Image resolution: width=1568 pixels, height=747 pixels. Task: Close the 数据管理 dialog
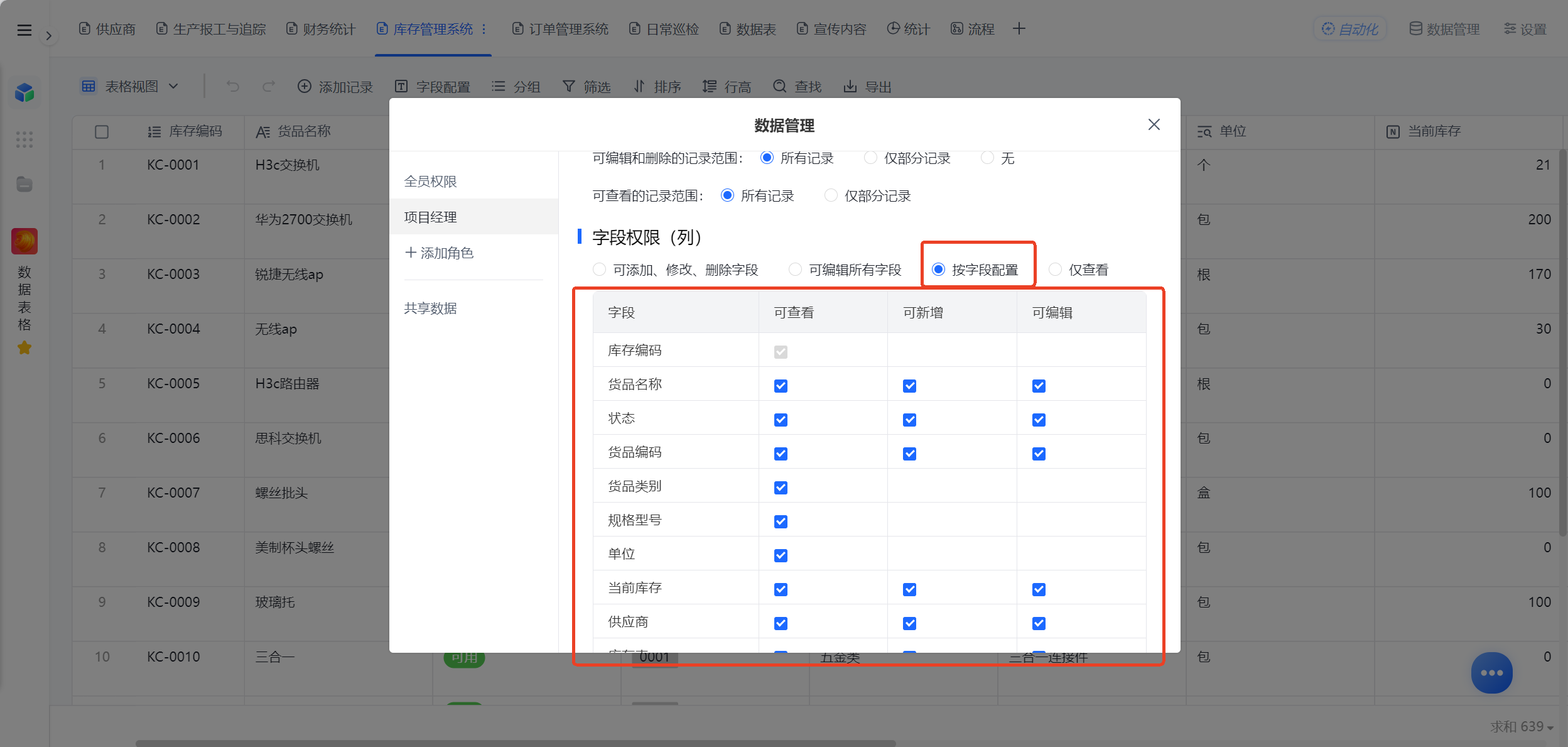tap(1154, 124)
